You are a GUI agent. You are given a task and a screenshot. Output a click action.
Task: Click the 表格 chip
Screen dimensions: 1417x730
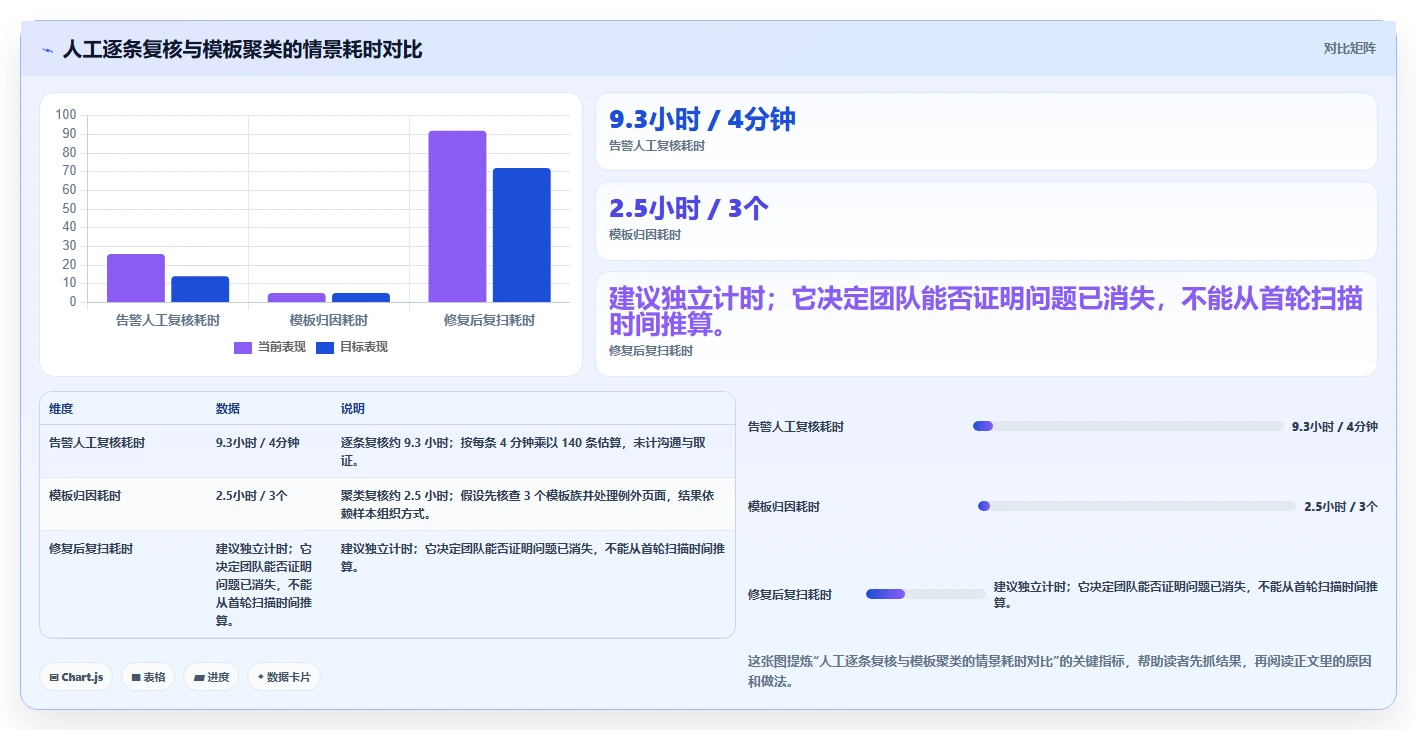point(148,677)
